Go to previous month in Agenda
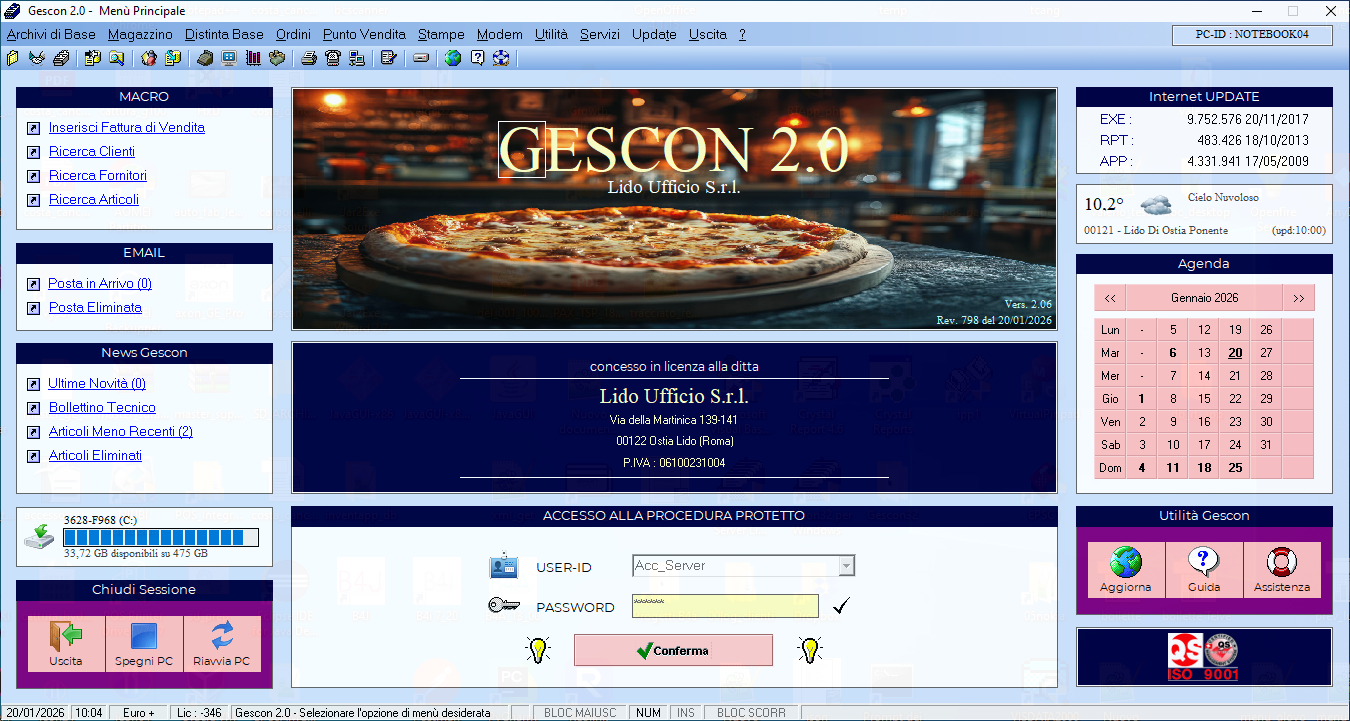The height and width of the screenshot is (721, 1350). click(1110, 298)
